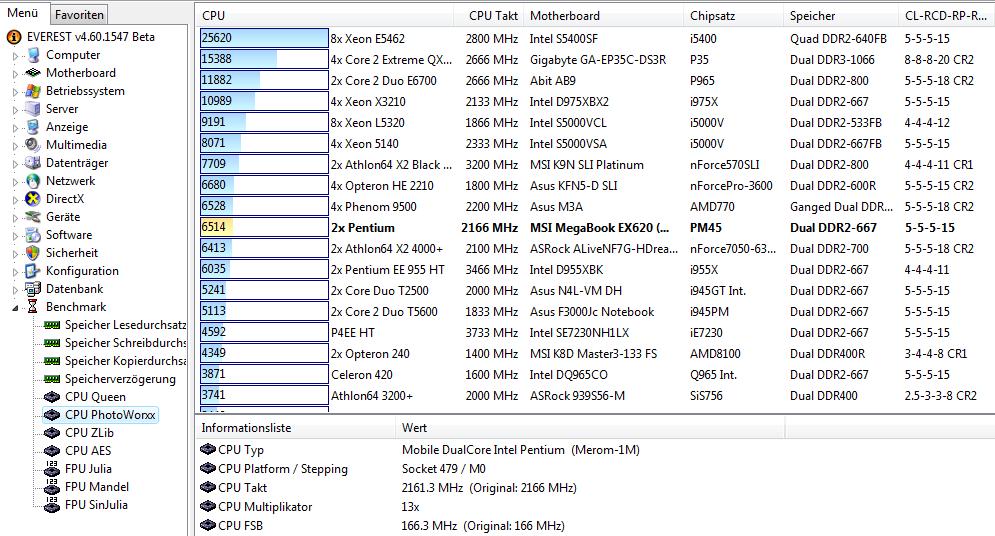This screenshot has width=995, height=536.
Task: Select the 8x Xeon E5462 result row
Action: [595, 39]
